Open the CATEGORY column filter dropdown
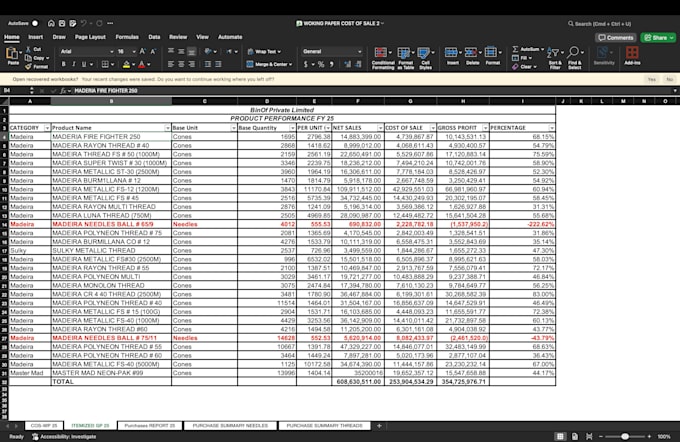Image resolution: width=680 pixels, height=442 pixels. click(47, 128)
